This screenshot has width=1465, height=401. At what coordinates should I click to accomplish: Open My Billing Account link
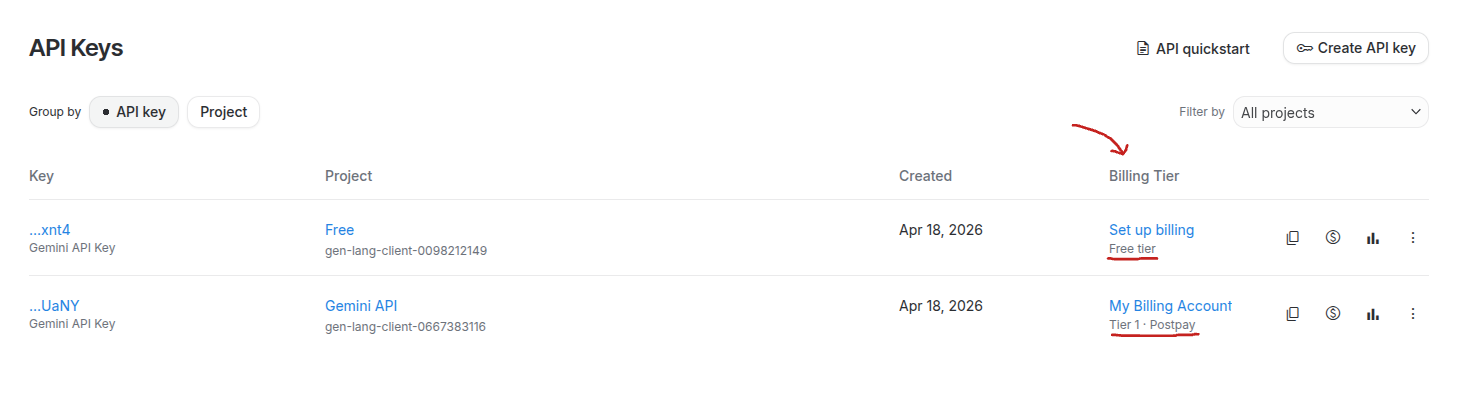click(x=1170, y=306)
